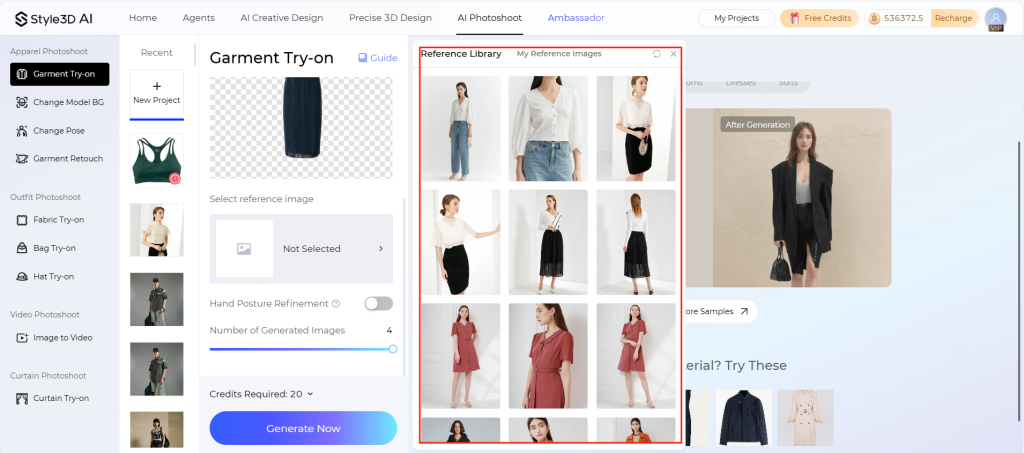The height and width of the screenshot is (453, 1024).
Task: Choose reference: close-up white blouse and denim
Action: [x=548, y=129]
